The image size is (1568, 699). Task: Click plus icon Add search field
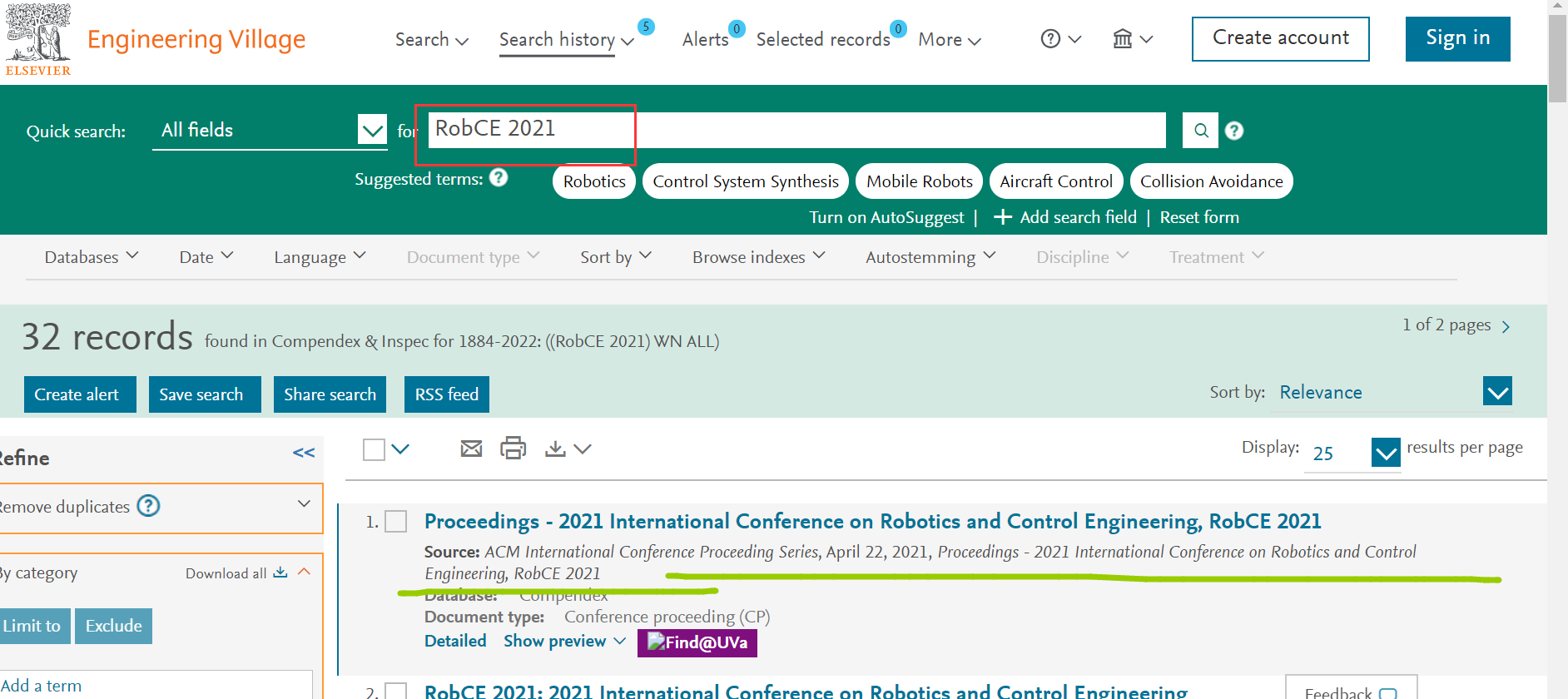tap(1003, 217)
